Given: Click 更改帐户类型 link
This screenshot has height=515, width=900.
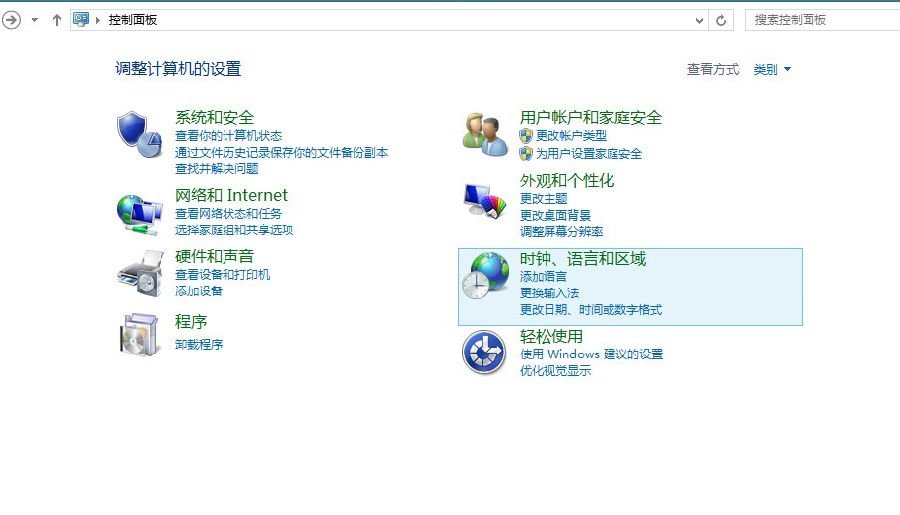Looking at the screenshot, I should point(572,135).
